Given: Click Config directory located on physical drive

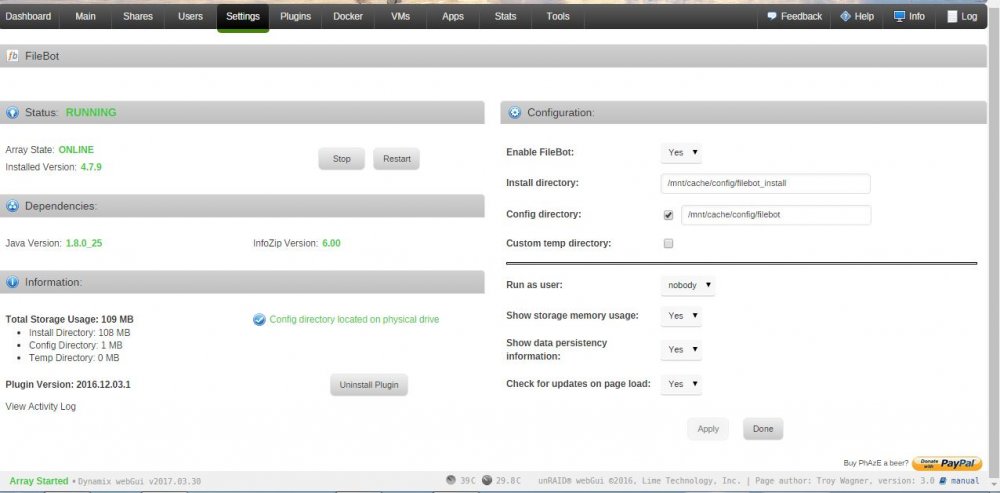Looking at the screenshot, I should [x=355, y=320].
